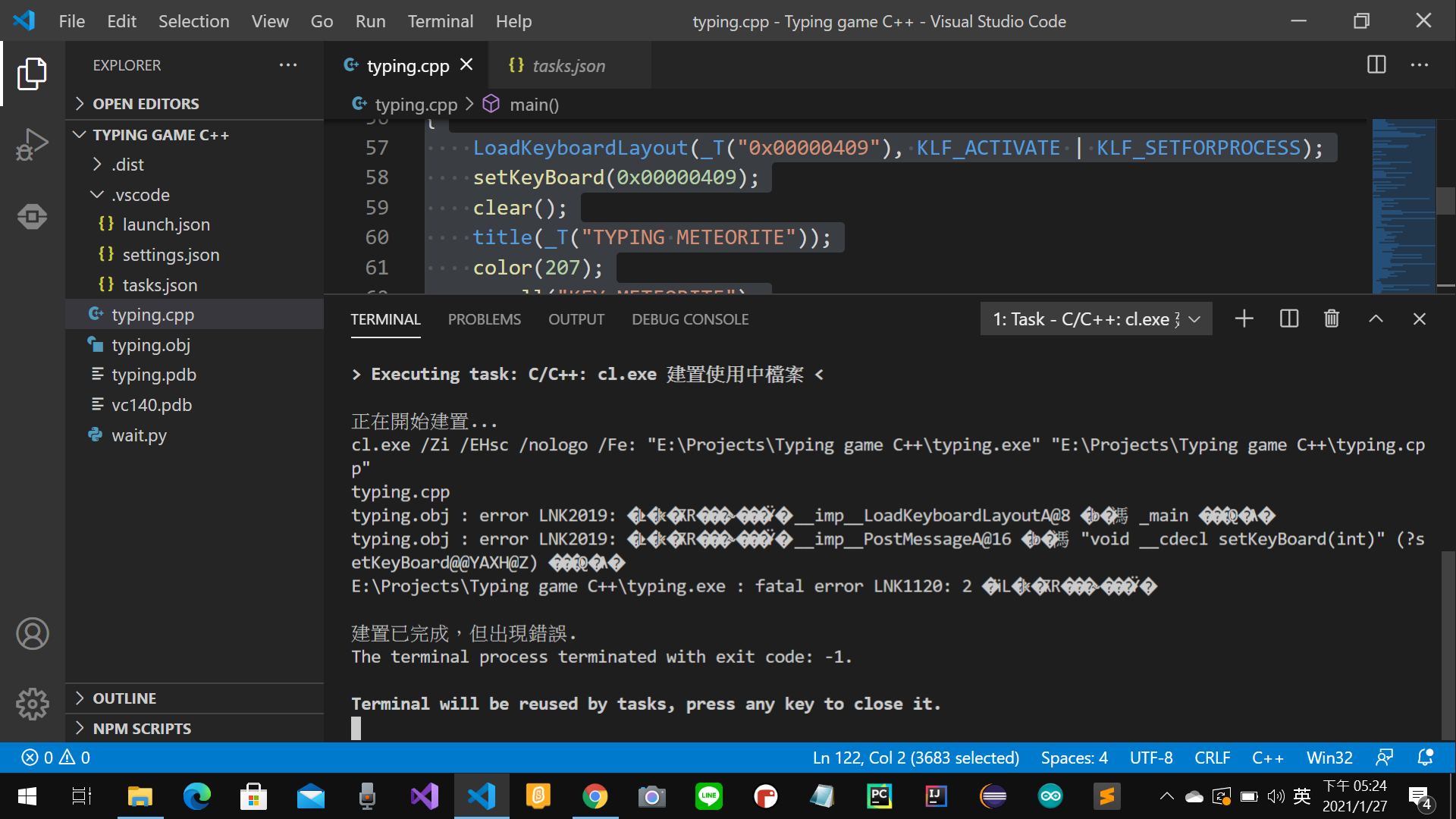Toggle the split editor layout icon
Image resolution: width=1456 pixels, height=819 pixels.
click(x=1376, y=65)
